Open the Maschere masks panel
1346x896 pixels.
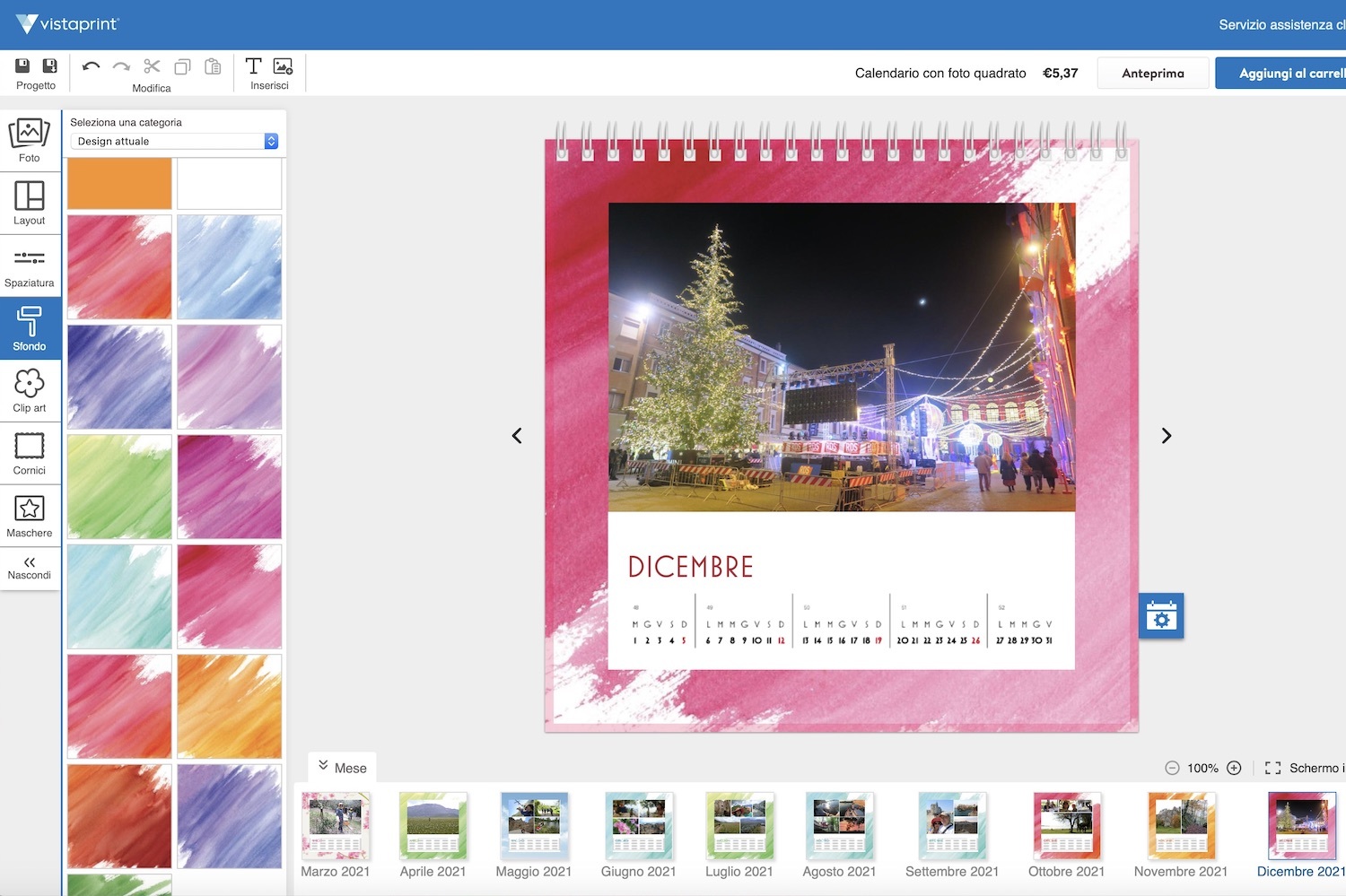pos(30,517)
